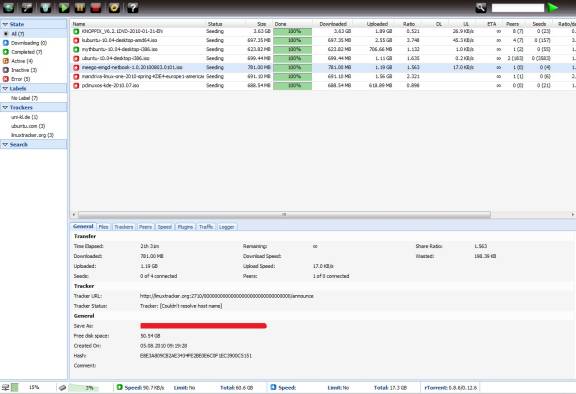Filter torrents by Error state
Image resolution: width=576 pixels, height=394 pixels.
tap(21, 79)
